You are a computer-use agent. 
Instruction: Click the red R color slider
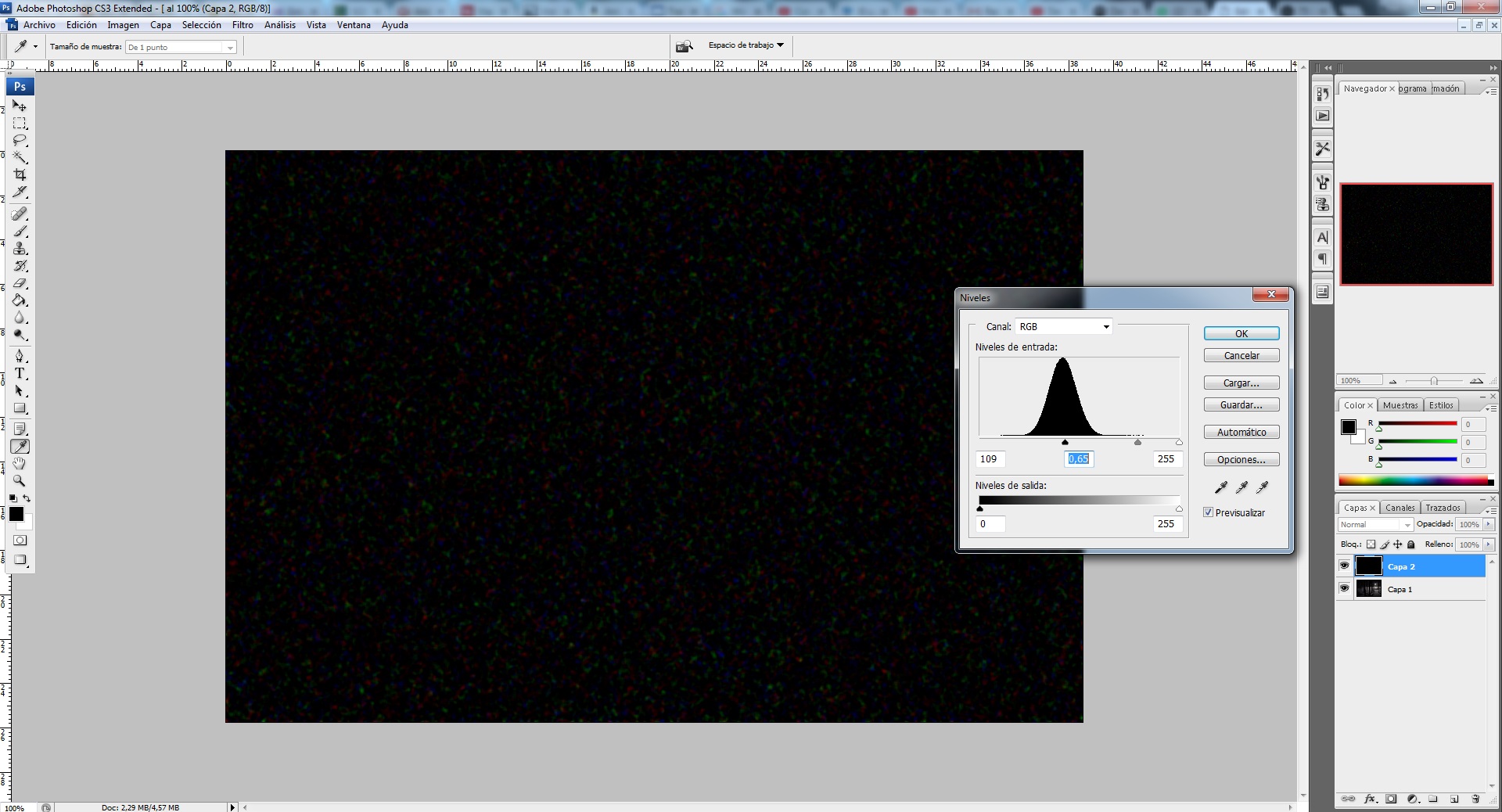1417,423
